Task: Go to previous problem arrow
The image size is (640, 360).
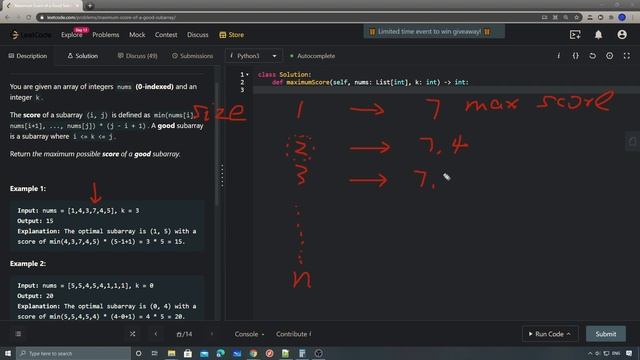Action: pos(156,334)
